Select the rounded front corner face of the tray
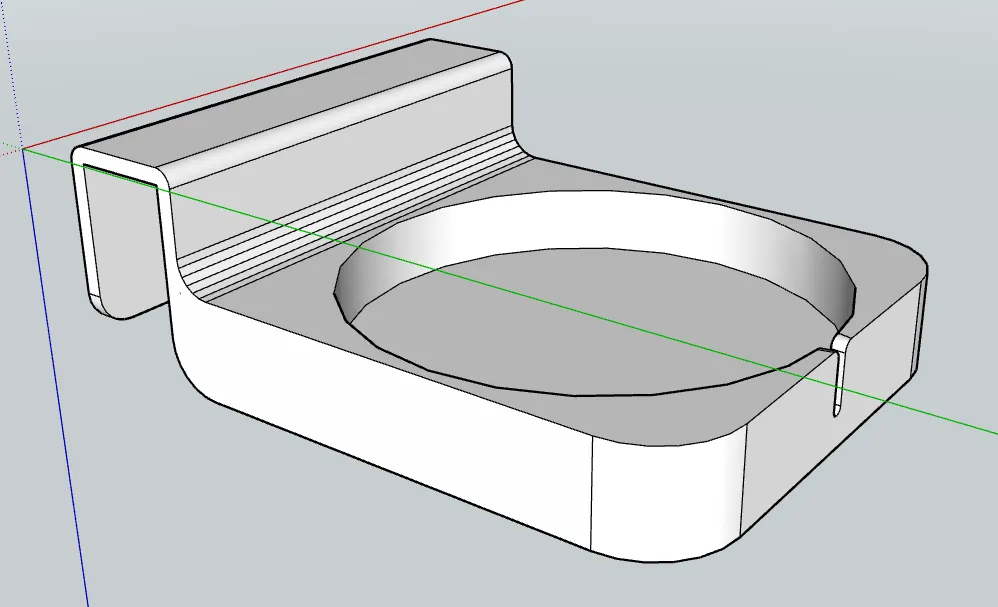Viewport: 998px width, 607px height. (x=668, y=499)
